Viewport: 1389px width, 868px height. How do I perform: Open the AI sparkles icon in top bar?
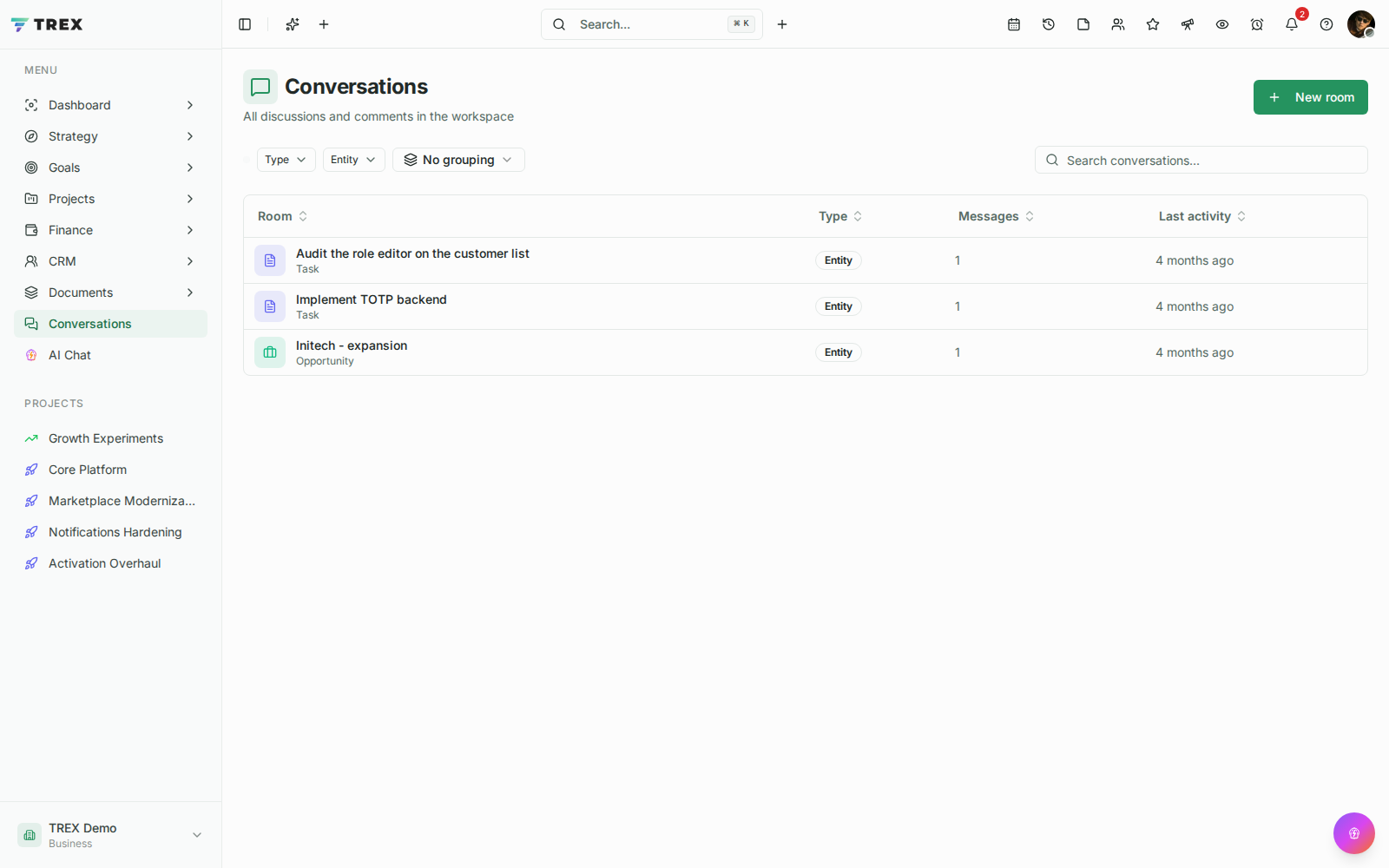[x=293, y=24]
